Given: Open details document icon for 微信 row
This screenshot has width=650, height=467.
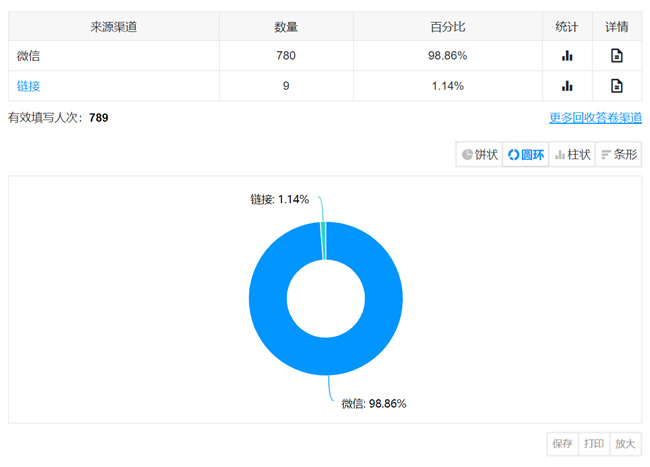Looking at the screenshot, I should 617,56.
